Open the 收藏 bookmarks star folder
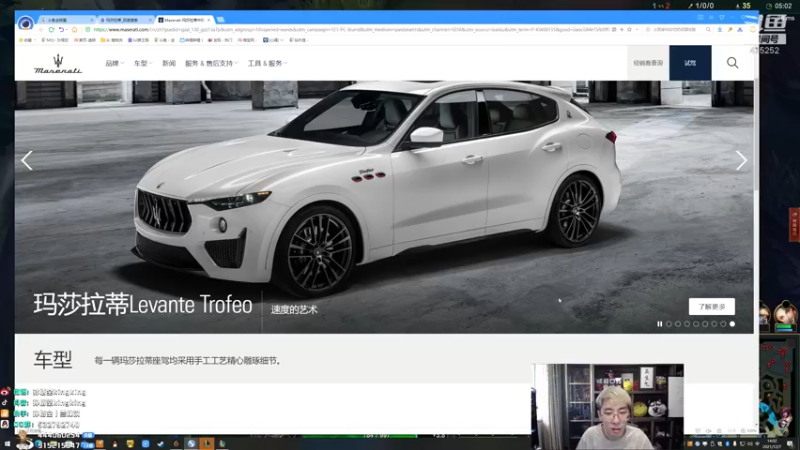This screenshot has width=800, height=450. point(25,40)
